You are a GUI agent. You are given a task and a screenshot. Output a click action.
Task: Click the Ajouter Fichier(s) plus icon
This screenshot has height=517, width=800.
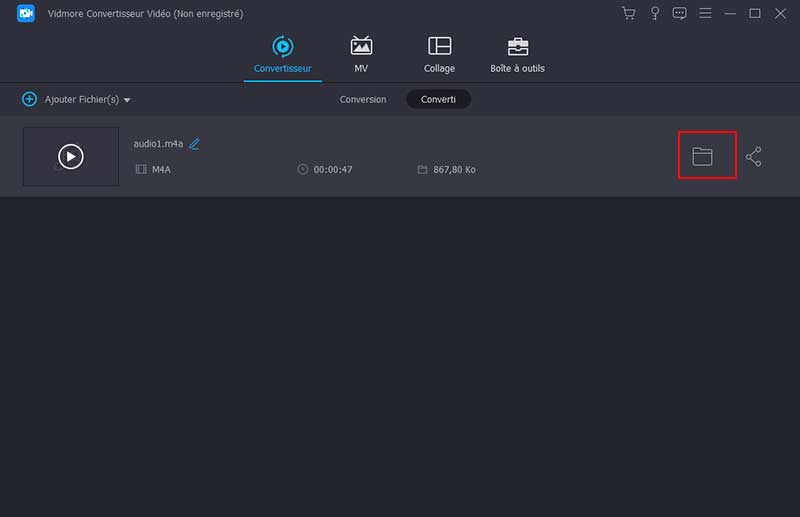point(29,99)
